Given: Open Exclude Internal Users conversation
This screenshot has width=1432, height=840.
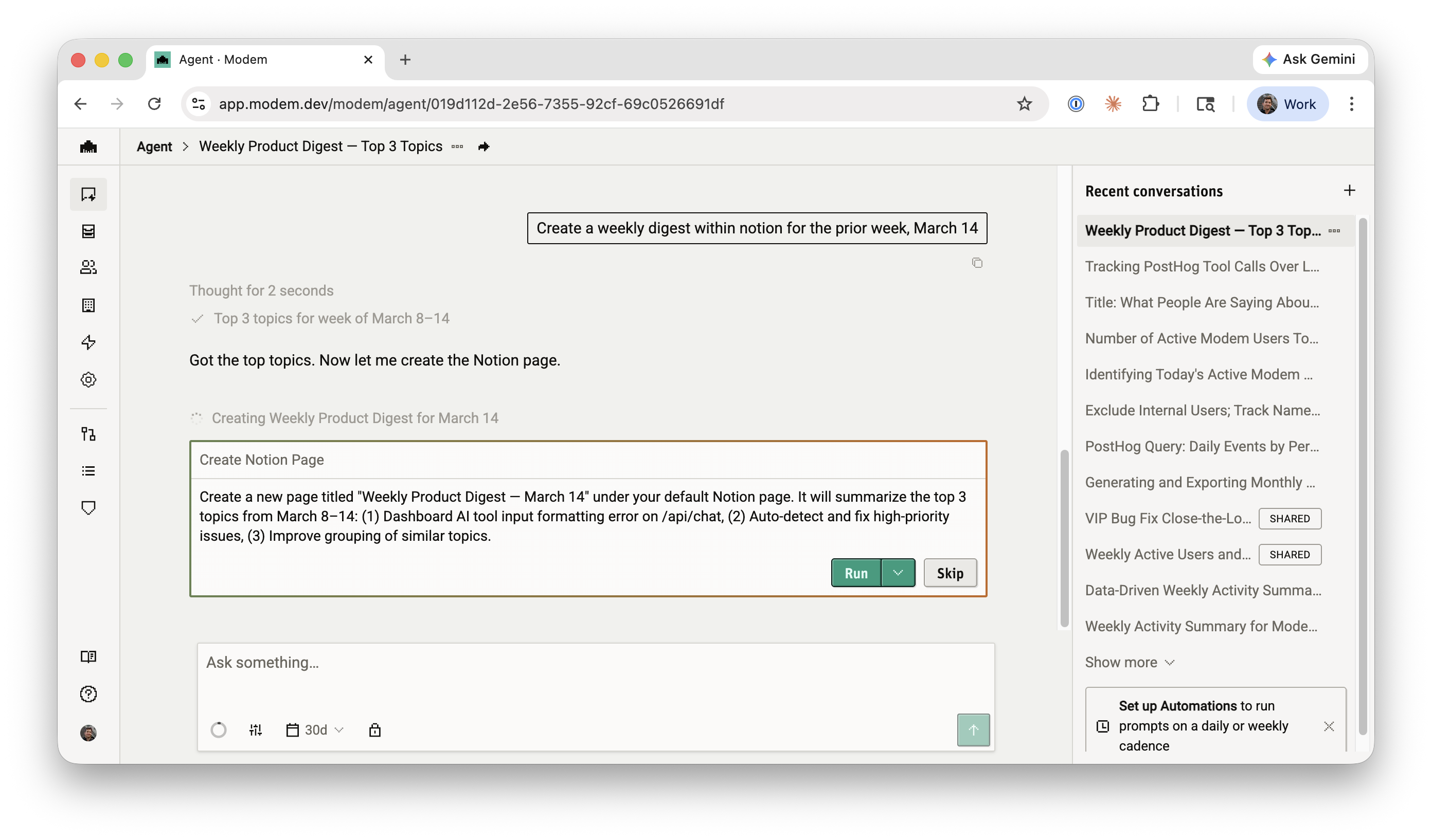Looking at the screenshot, I should (1202, 410).
